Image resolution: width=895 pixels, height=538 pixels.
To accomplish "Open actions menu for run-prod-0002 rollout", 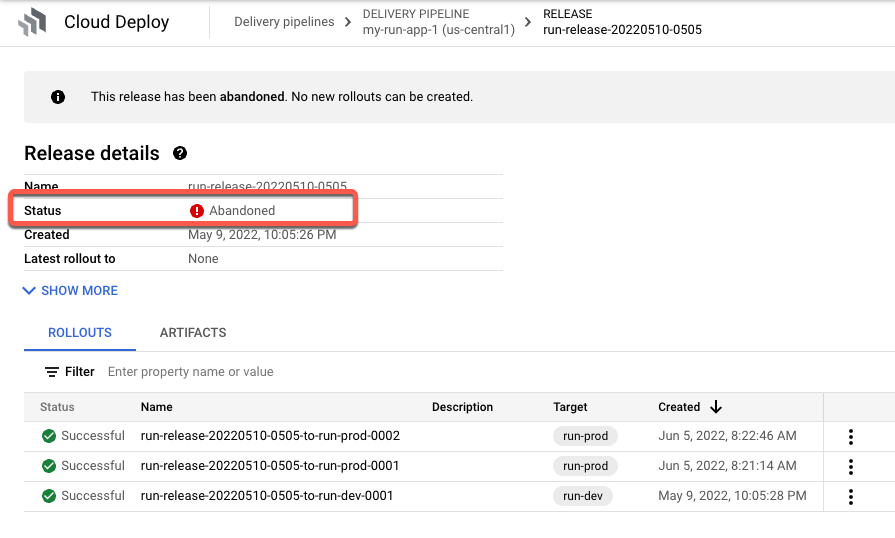I will tap(851, 437).
